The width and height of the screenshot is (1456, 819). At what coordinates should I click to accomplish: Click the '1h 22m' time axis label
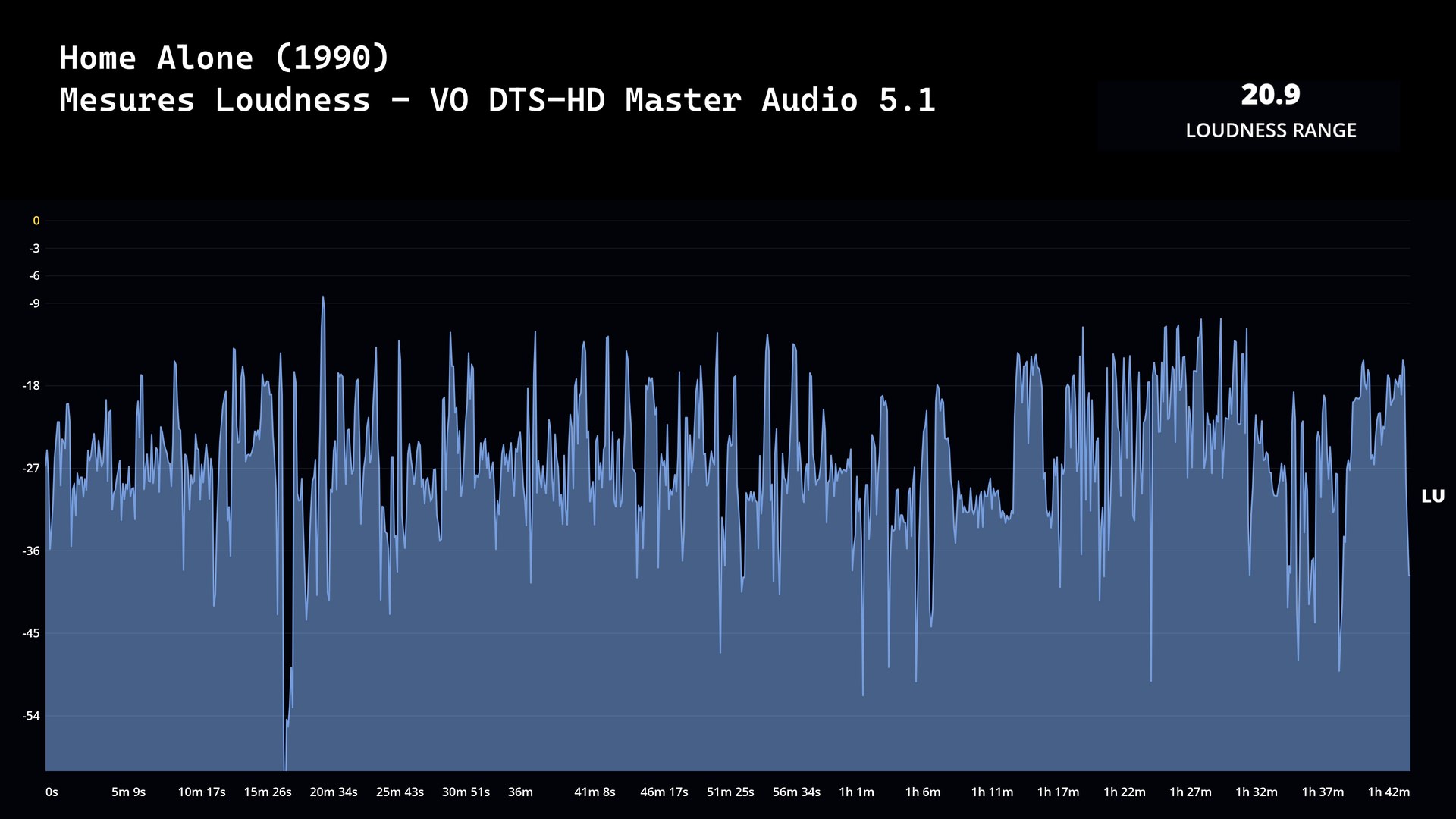pos(1125,792)
